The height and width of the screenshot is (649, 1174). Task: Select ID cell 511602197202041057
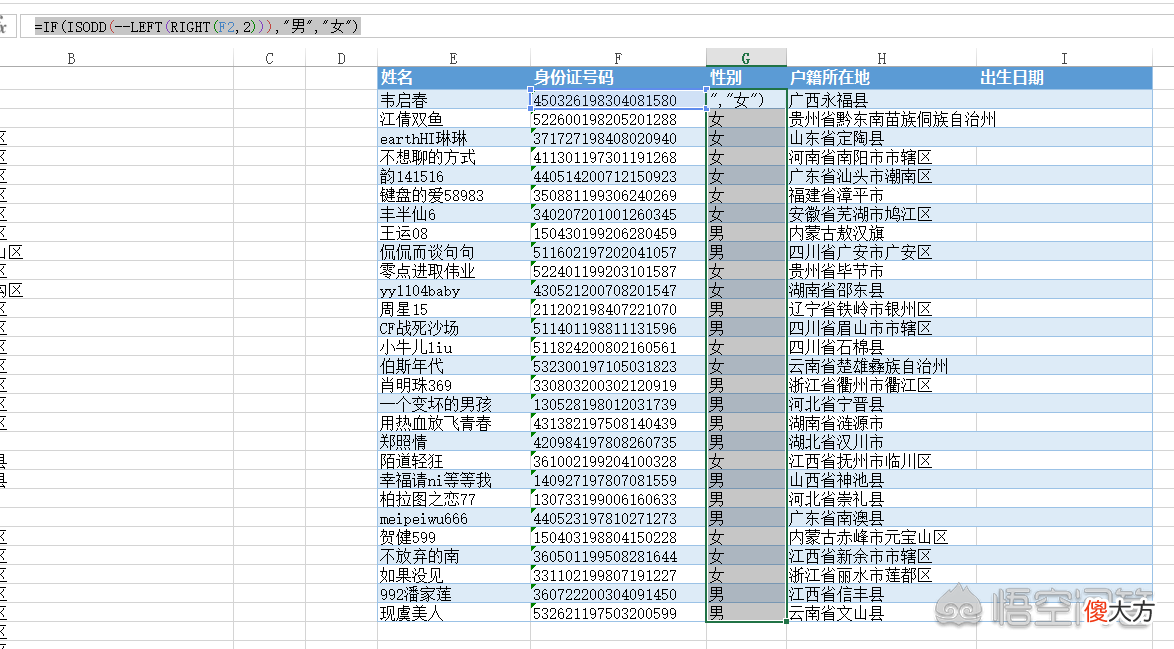(618, 252)
